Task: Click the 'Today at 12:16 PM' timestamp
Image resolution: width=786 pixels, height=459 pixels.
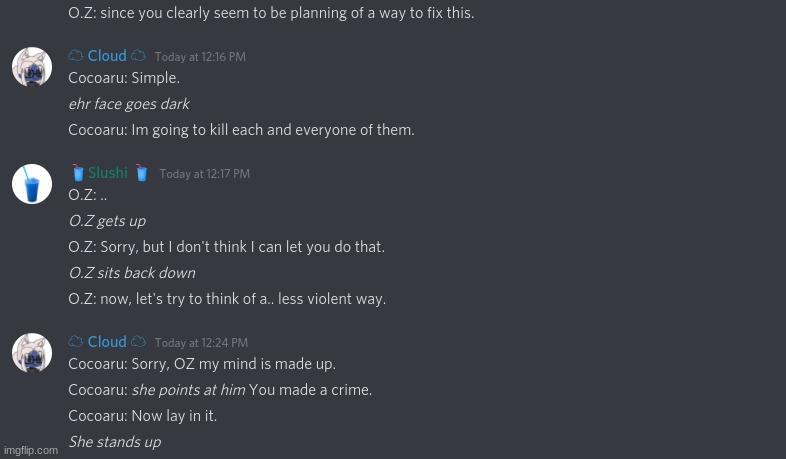Action: click(x=200, y=57)
